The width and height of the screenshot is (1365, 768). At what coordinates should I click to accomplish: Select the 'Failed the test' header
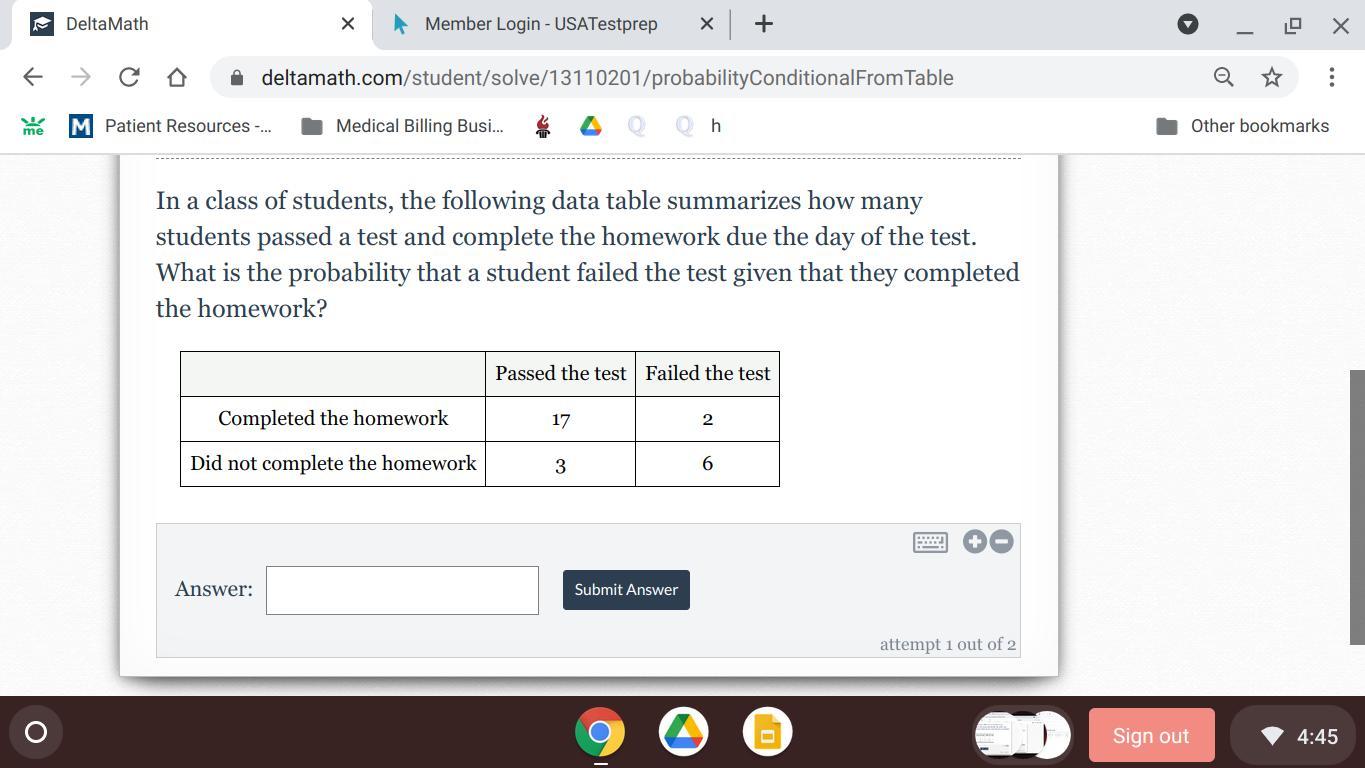click(708, 373)
